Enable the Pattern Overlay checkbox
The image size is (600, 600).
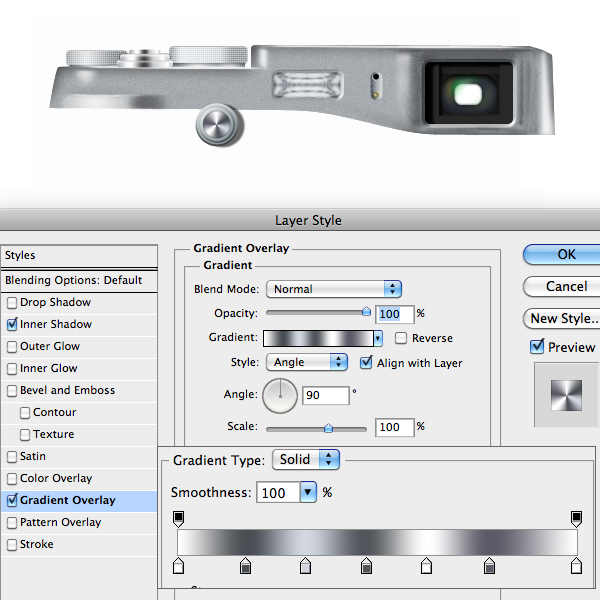(x=12, y=523)
